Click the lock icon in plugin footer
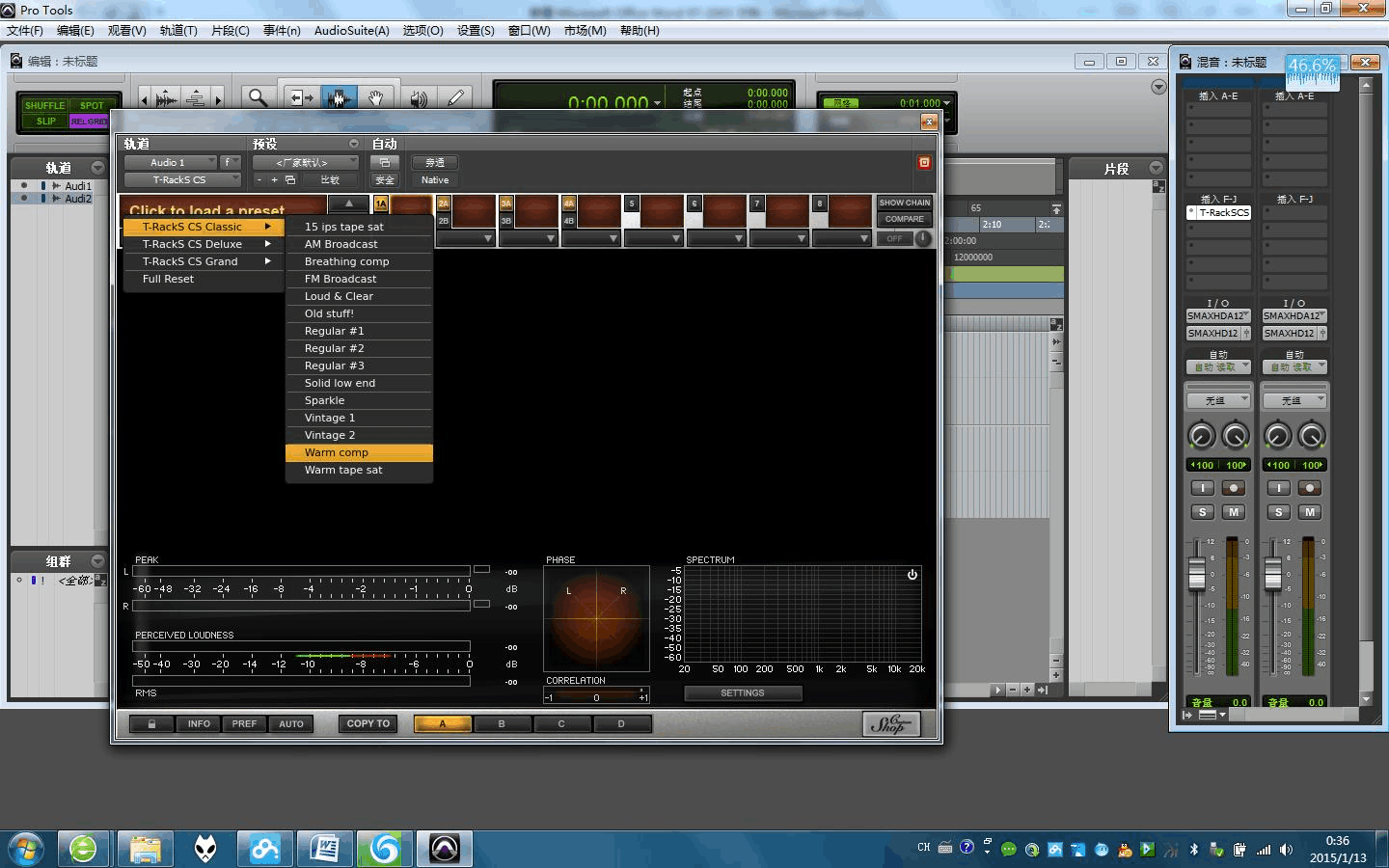This screenshot has width=1389, height=868. pyautogui.click(x=151, y=723)
